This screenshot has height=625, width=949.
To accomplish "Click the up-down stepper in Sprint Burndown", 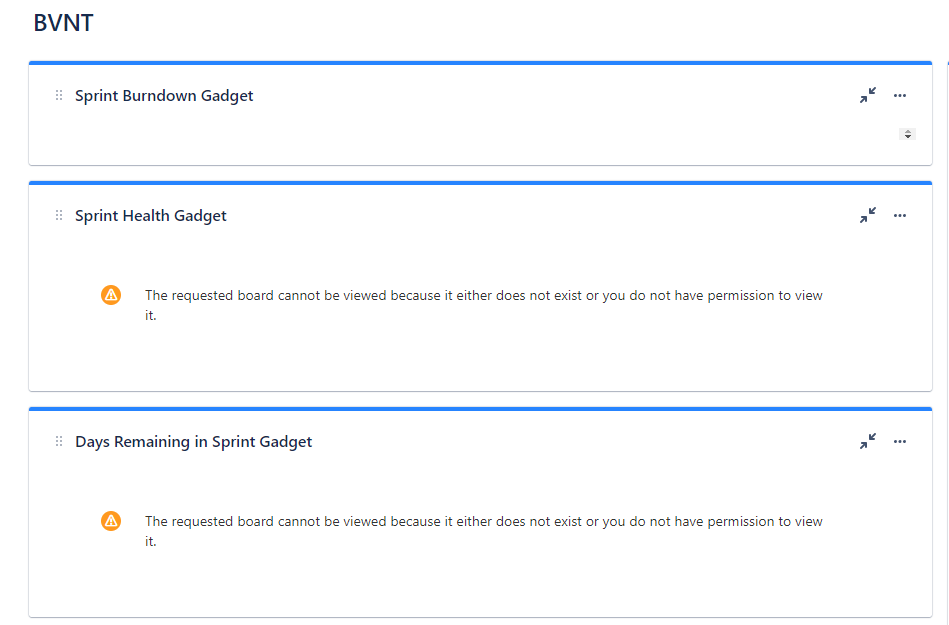I will [907, 134].
